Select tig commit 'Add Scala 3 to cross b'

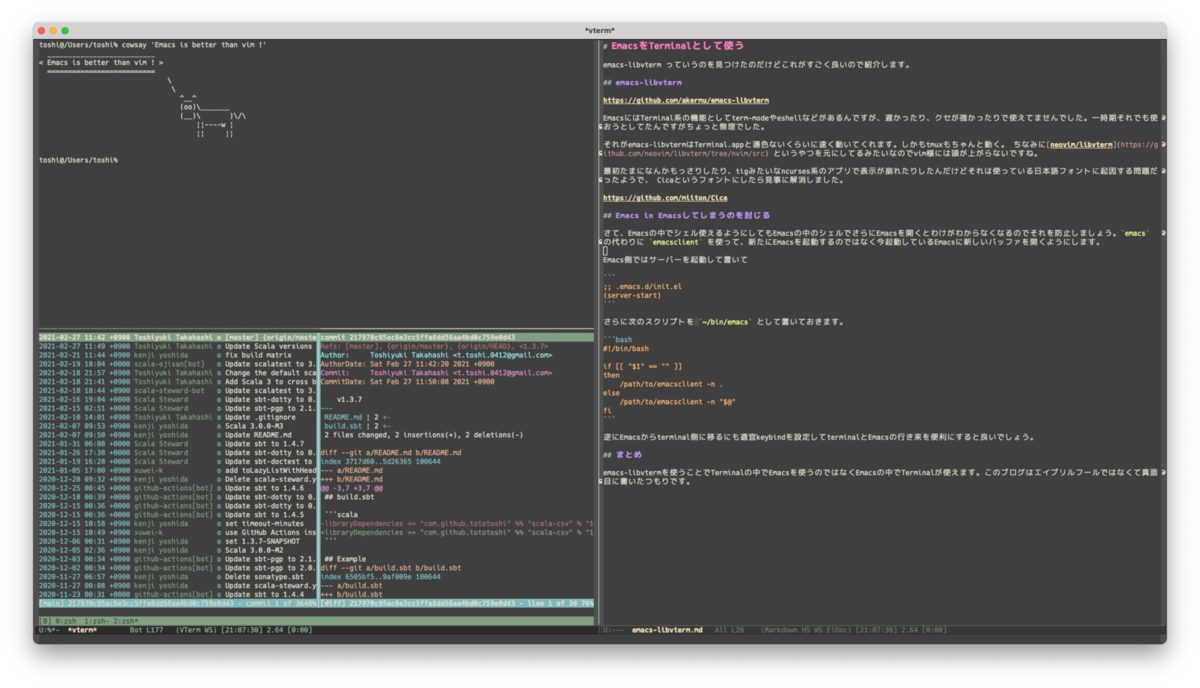(178, 382)
